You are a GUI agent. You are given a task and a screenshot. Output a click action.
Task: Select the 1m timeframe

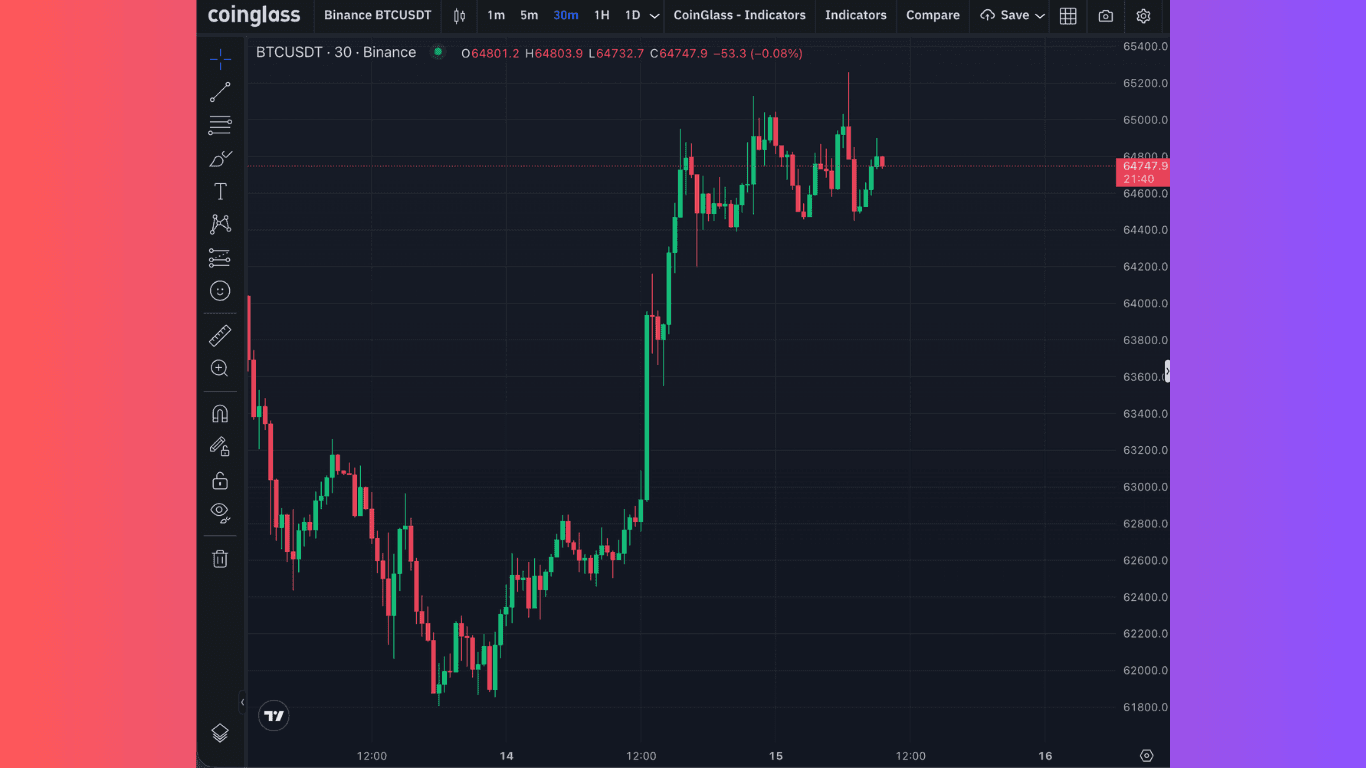point(496,15)
